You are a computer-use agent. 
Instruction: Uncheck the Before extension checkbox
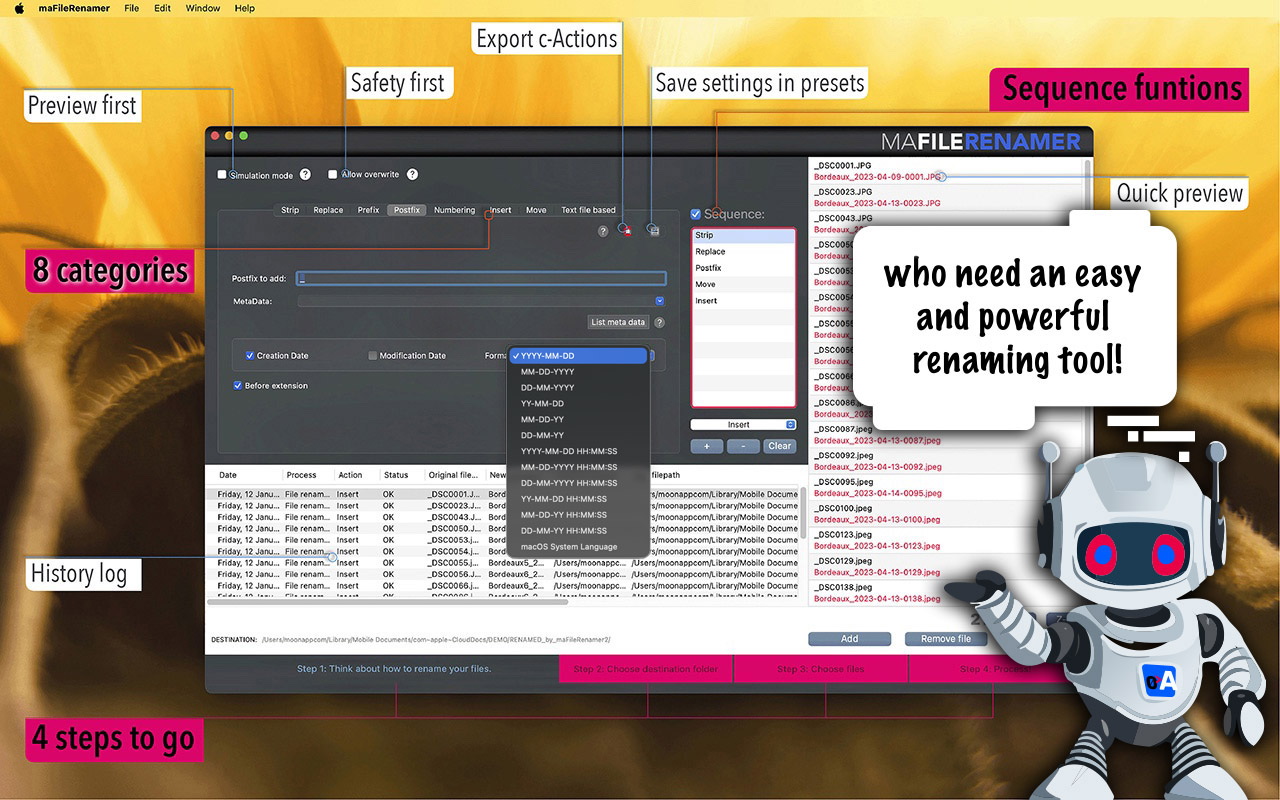(x=238, y=385)
